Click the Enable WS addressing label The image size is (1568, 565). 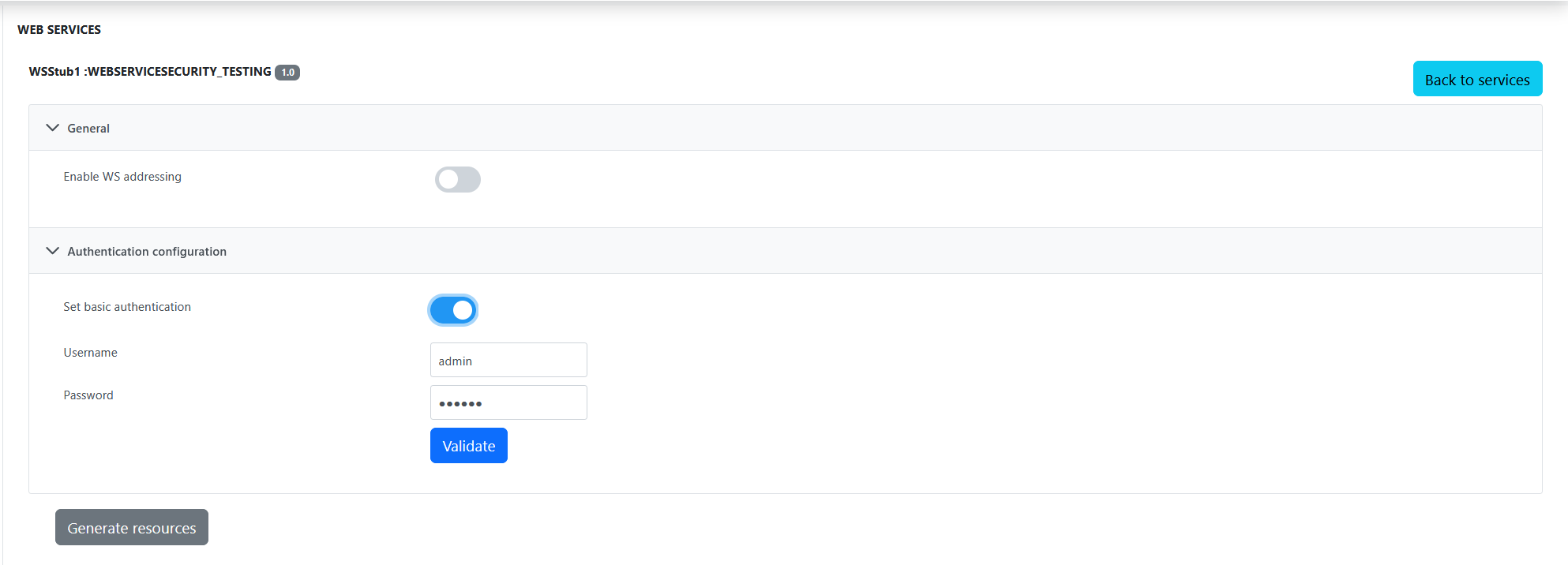(122, 177)
